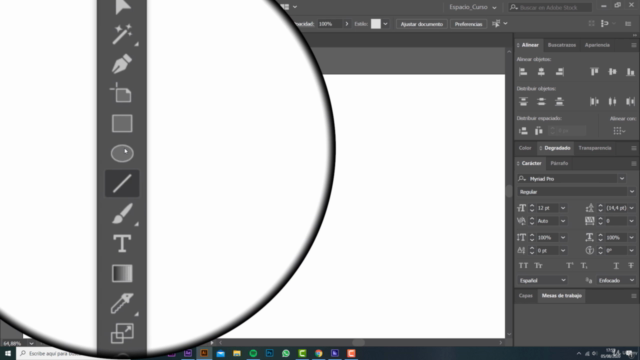Click the vertical canvas scrollbar

pyautogui.click(x=509, y=192)
